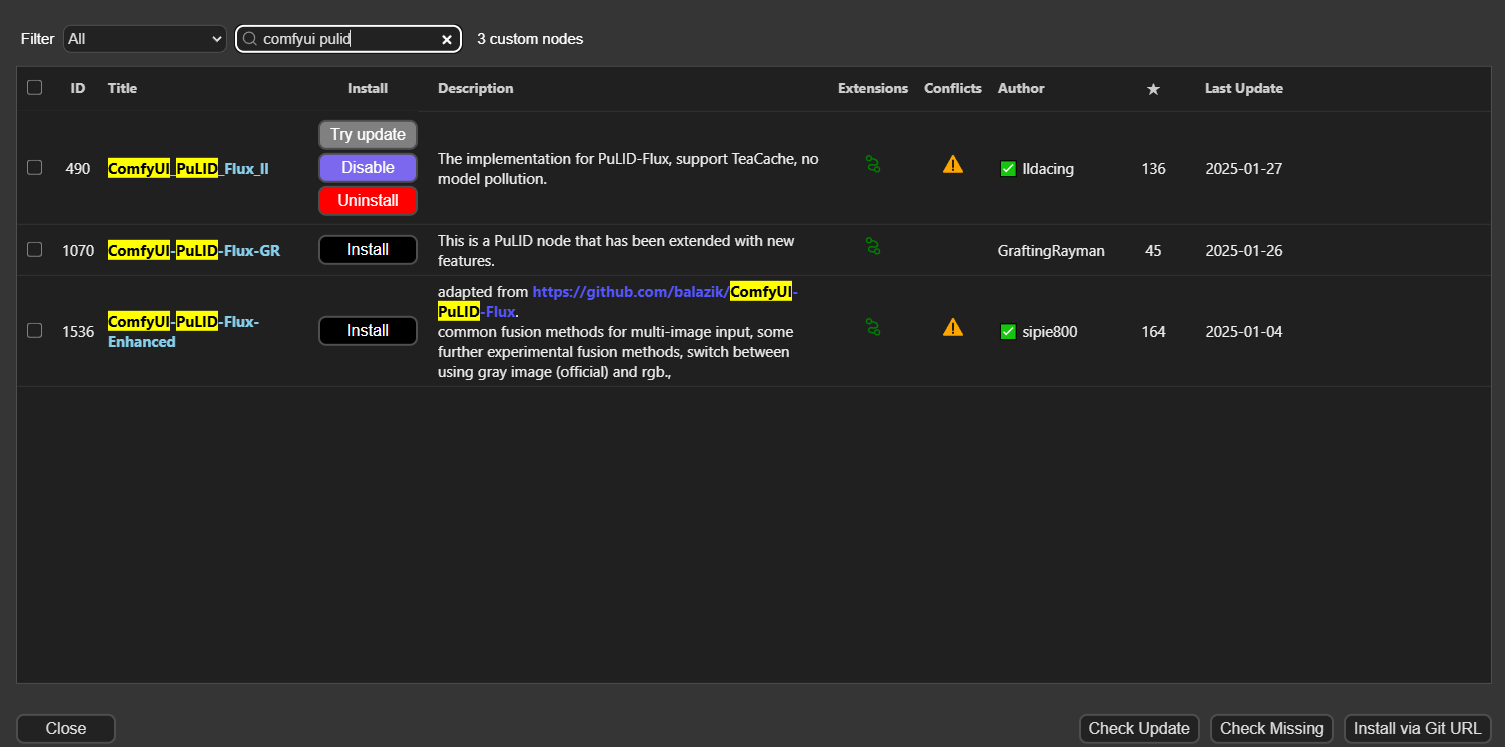
Task: Click description 'This is a PuLID node' text
Action: coord(616,251)
